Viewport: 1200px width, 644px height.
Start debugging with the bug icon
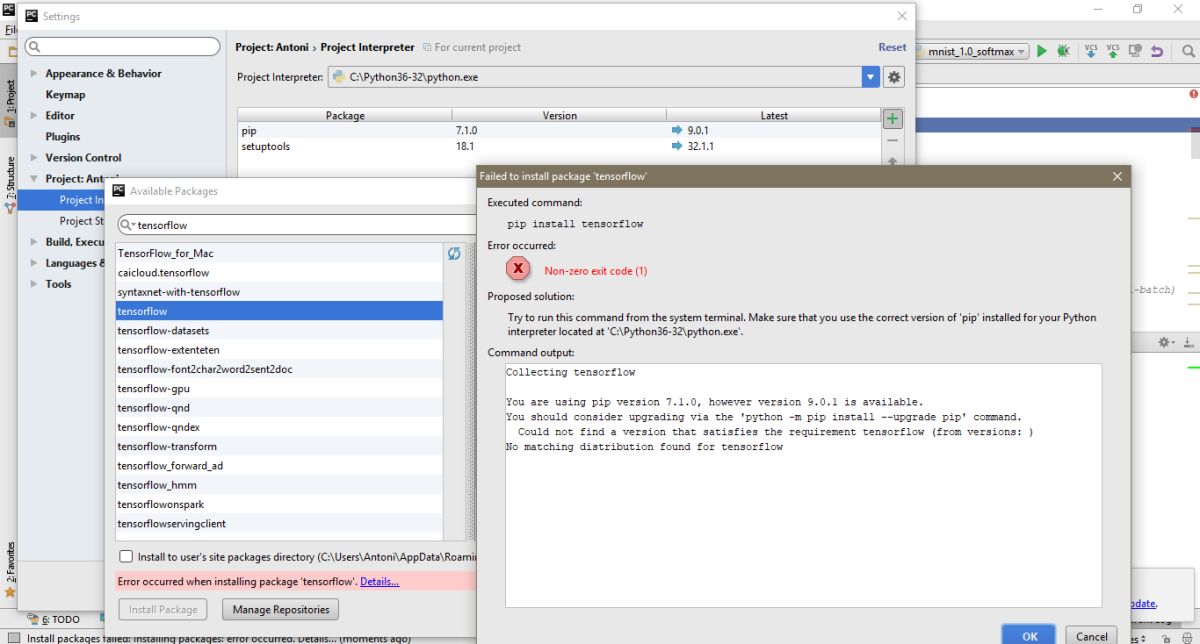pos(1063,51)
